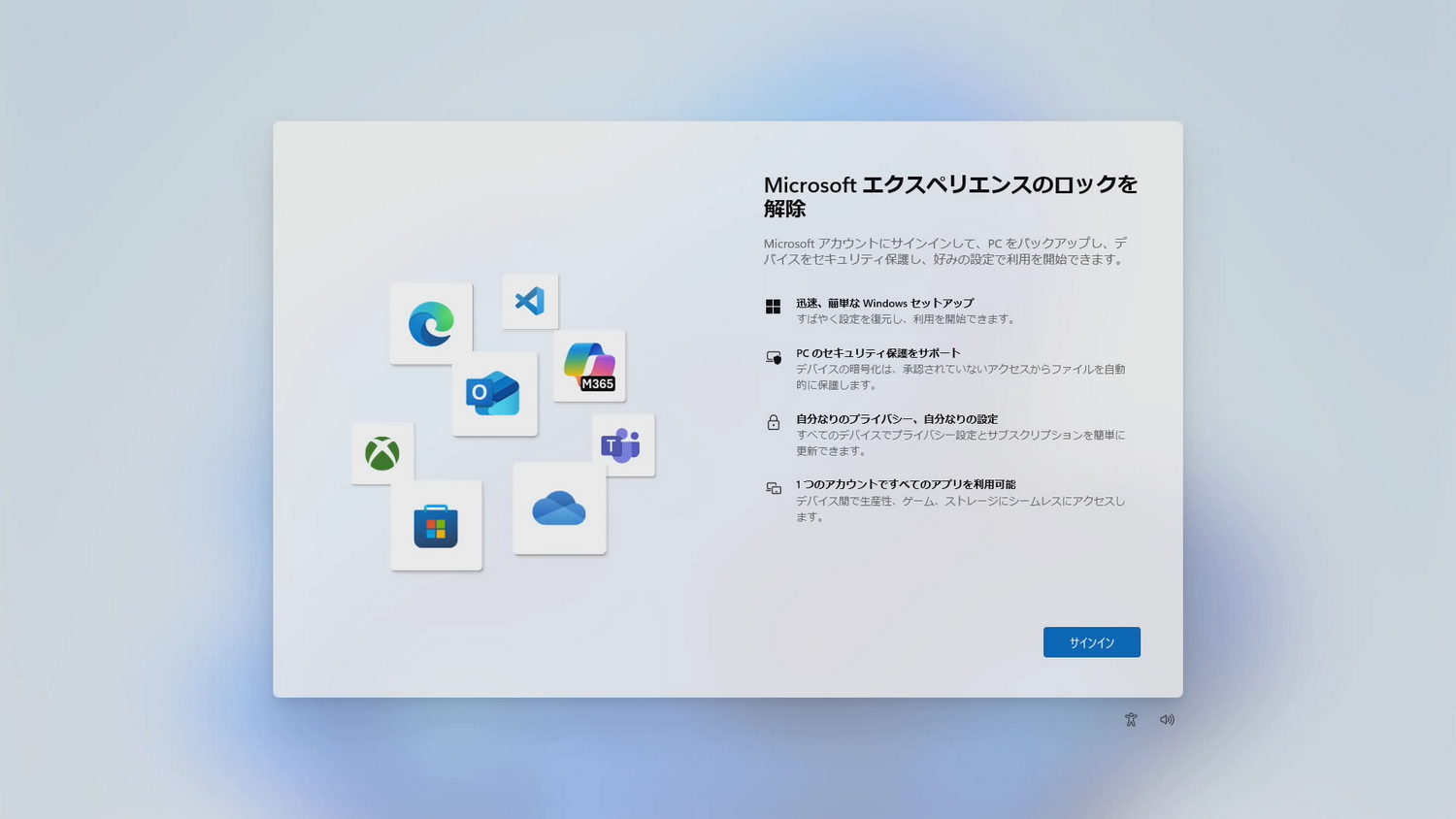Open the accessibility options icon

tap(1131, 719)
